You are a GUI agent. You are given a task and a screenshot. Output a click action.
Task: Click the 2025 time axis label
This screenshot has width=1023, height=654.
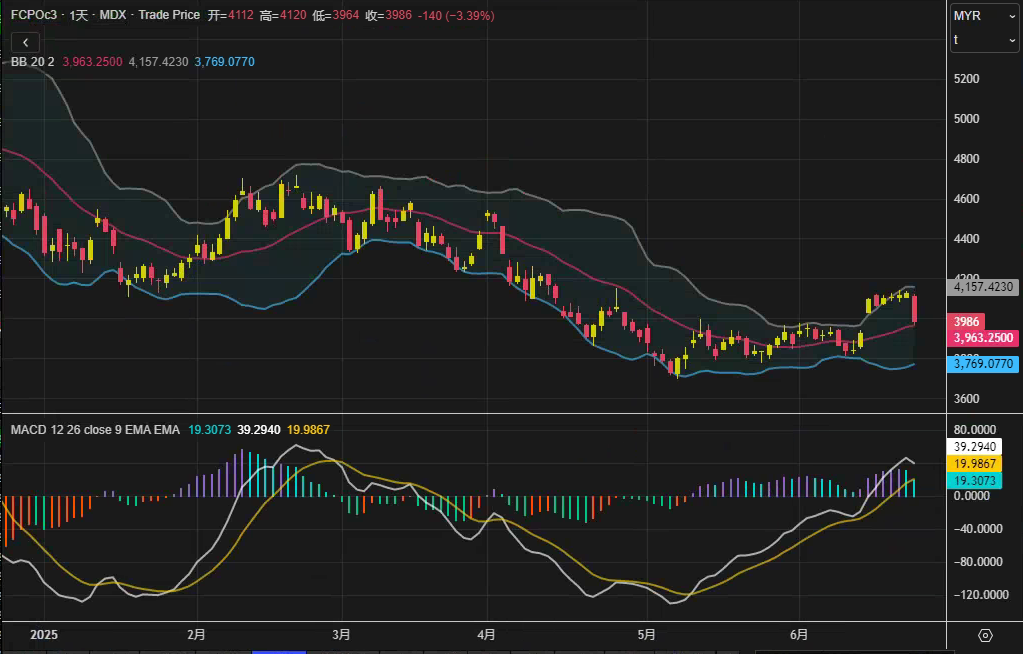[44, 634]
